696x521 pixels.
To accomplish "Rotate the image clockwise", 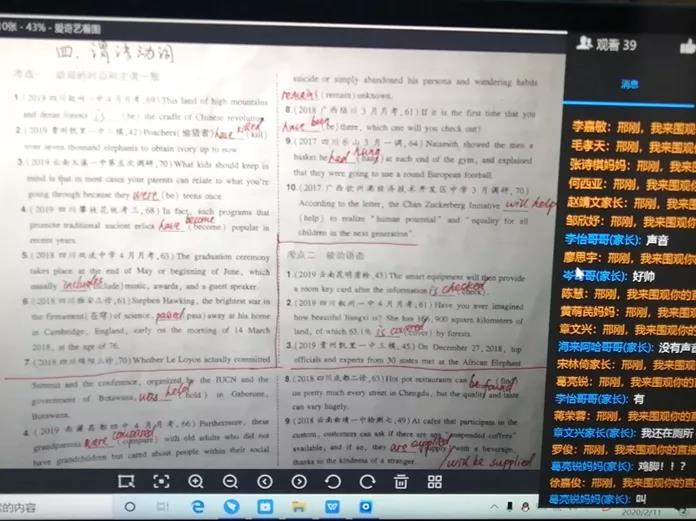I will click(x=367, y=481).
